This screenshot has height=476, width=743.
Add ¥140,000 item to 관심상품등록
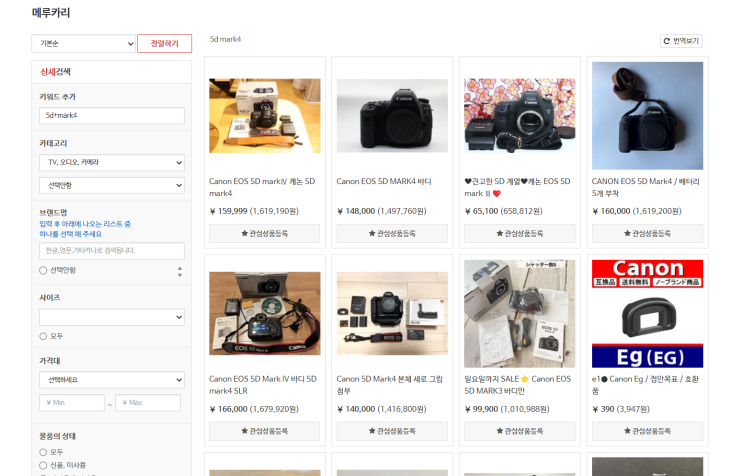pos(392,431)
